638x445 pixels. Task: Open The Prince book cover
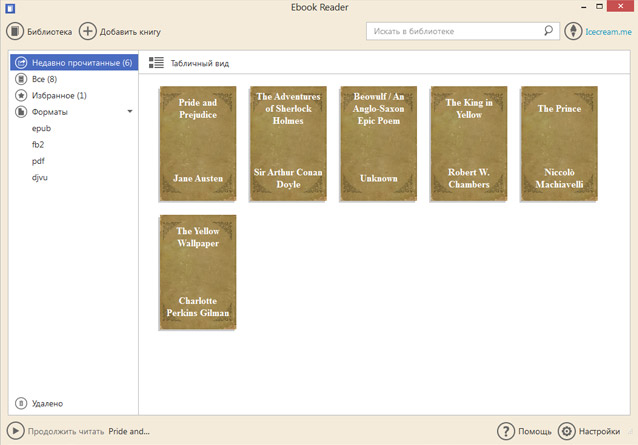[x=559, y=144]
